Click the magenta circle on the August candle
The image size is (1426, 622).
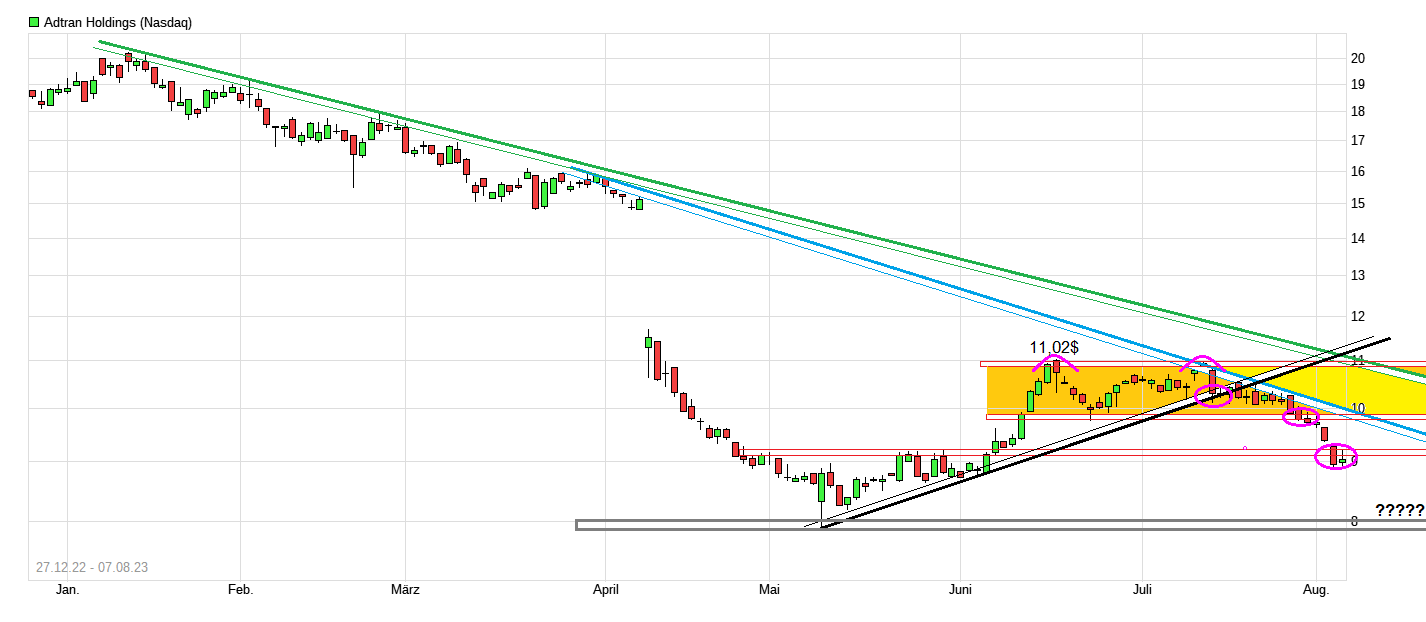pyautogui.click(x=1337, y=456)
